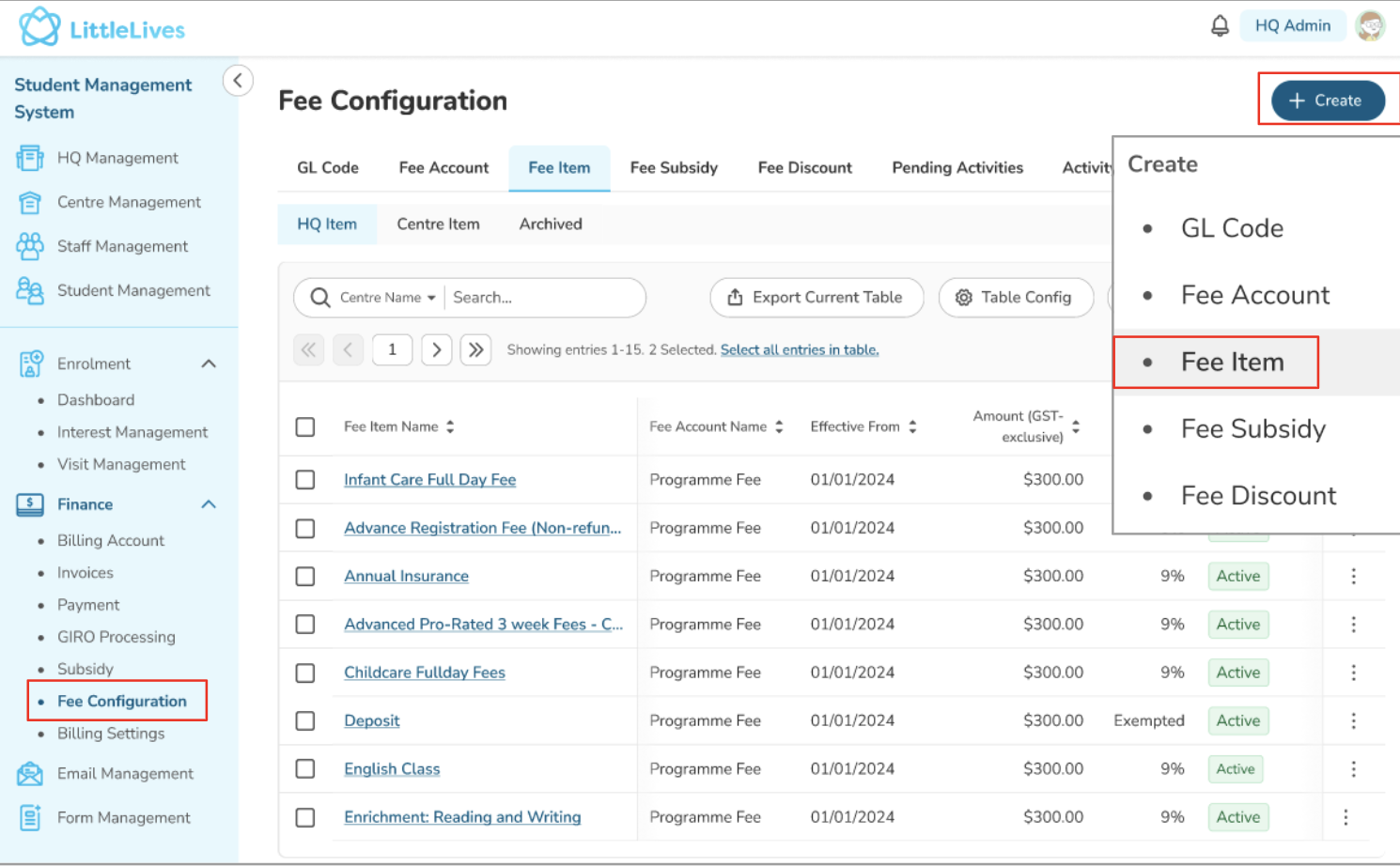The width and height of the screenshot is (1400, 866).
Task: Open the Centre Name search filter dropdown
Action: click(x=387, y=298)
